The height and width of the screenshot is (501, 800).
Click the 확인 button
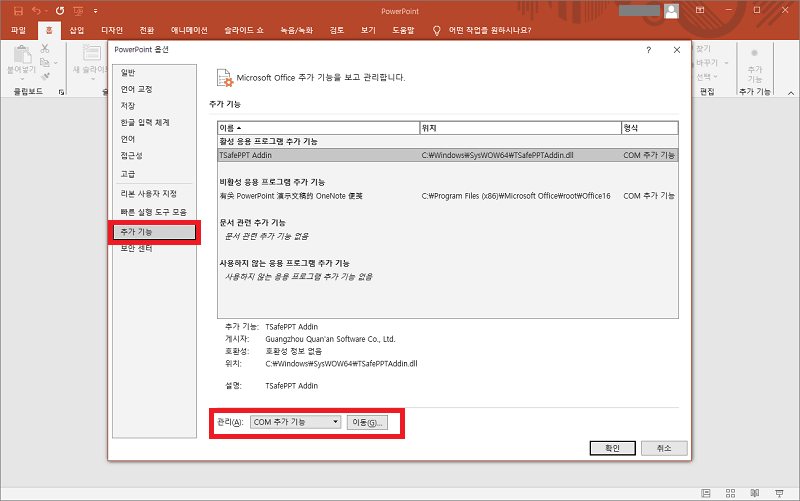point(612,448)
